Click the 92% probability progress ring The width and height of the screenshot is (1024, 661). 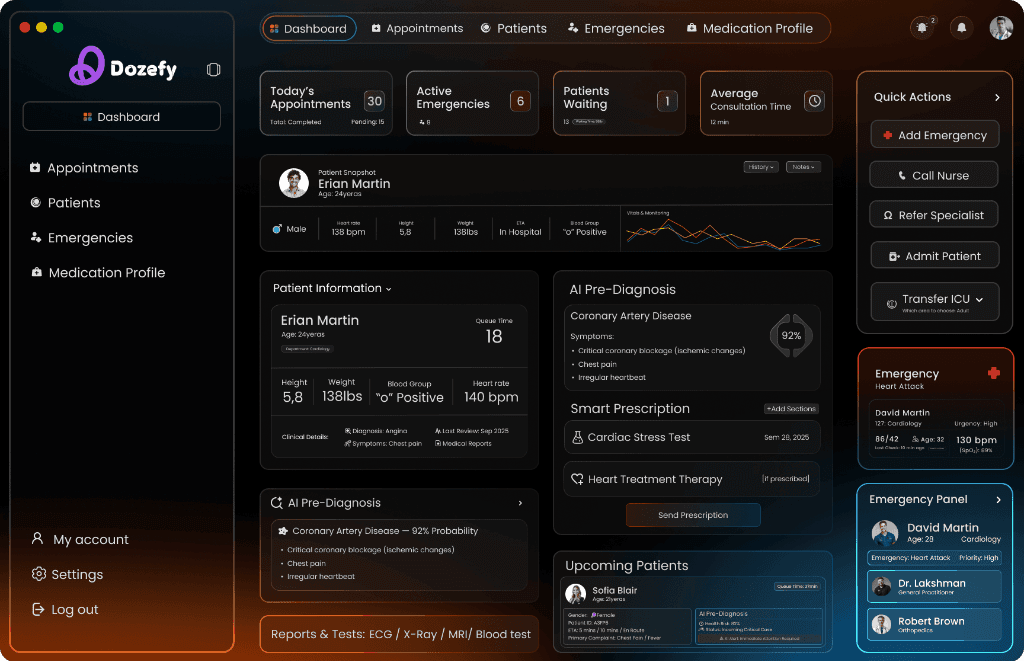click(x=791, y=336)
